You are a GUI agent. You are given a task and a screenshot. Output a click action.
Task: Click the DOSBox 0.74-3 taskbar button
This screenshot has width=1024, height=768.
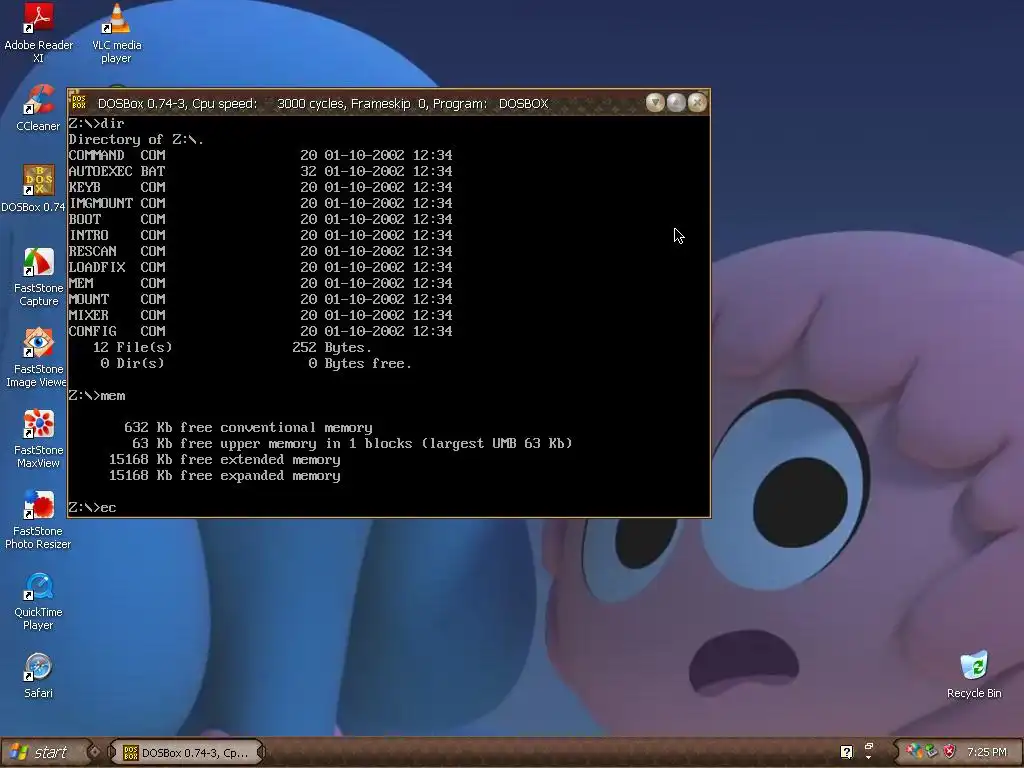(185, 752)
